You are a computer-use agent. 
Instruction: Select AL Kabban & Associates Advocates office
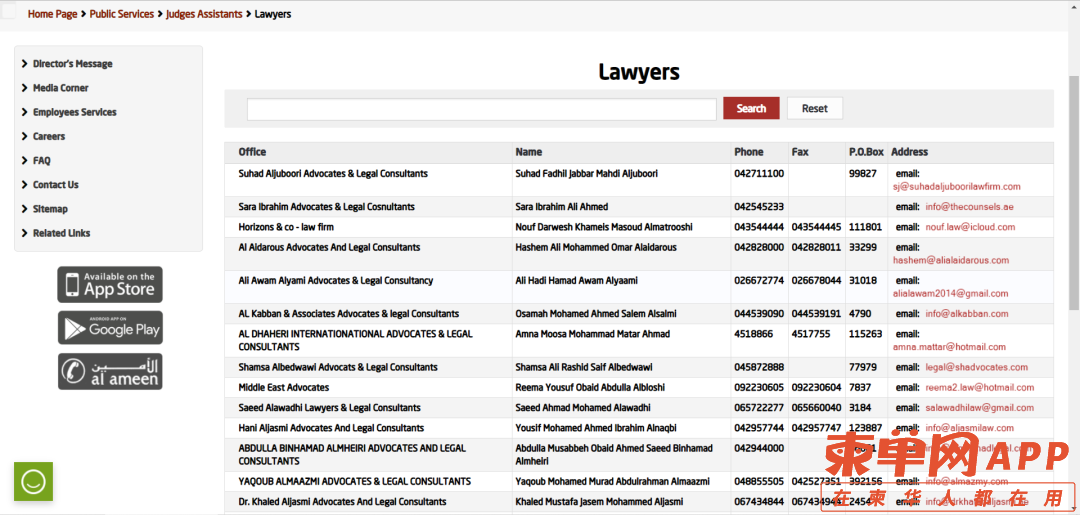(349, 314)
